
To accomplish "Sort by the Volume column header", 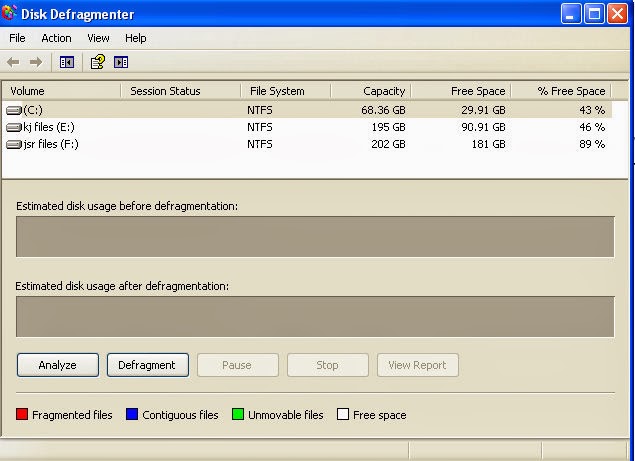I will pyautogui.click(x=62, y=91).
